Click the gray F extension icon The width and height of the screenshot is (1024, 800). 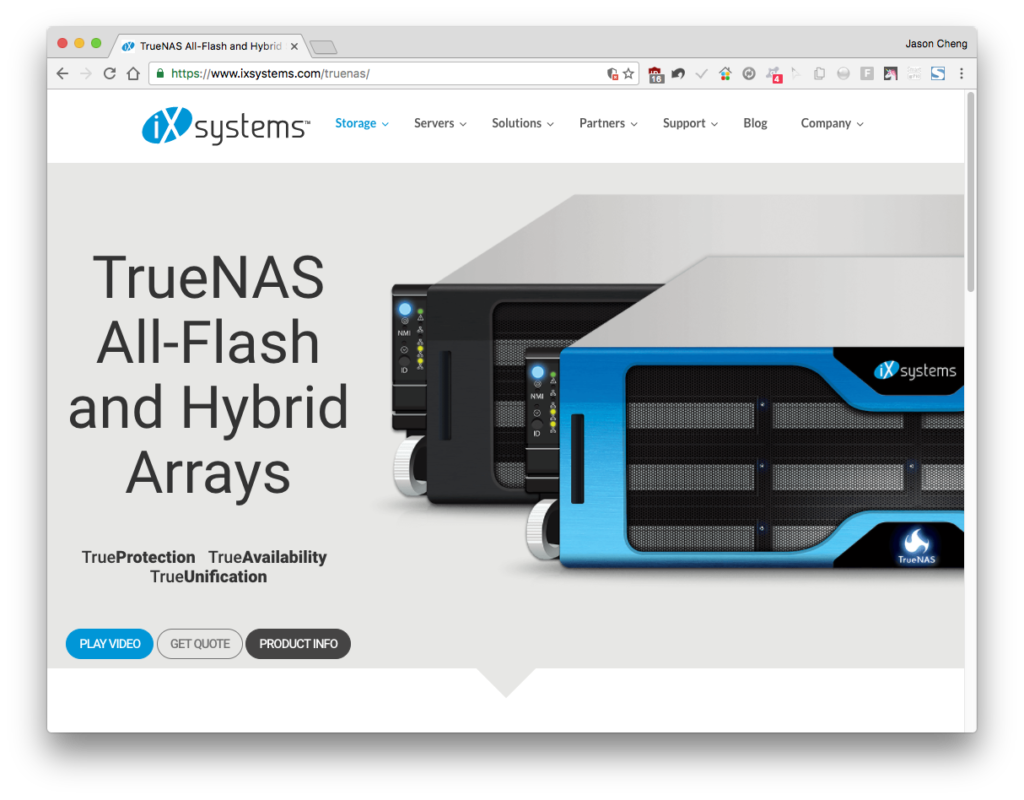coord(867,74)
